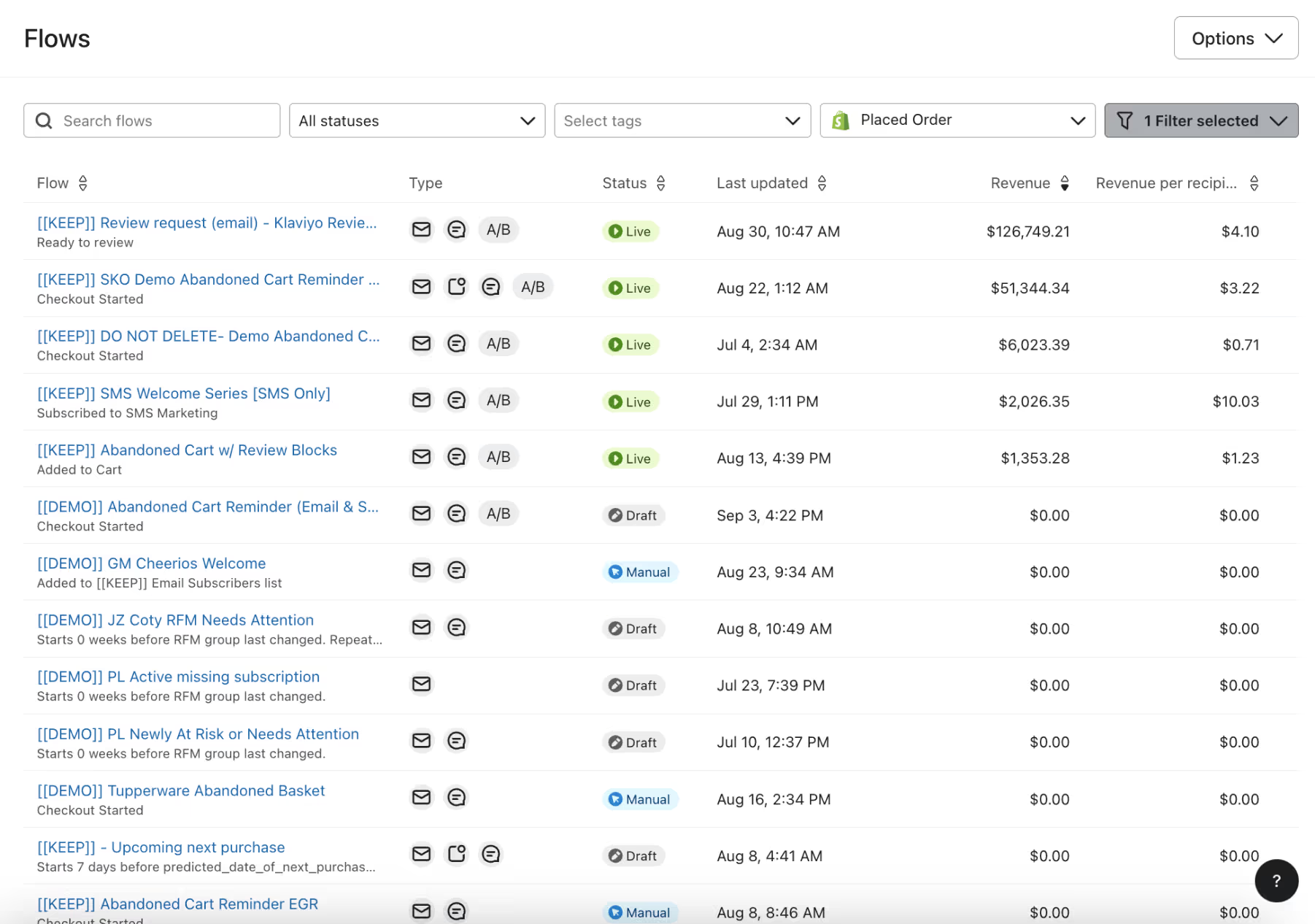Screen dimensions: 1315x924
Task: Click email icon in Review request row
Action: click(x=421, y=230)
